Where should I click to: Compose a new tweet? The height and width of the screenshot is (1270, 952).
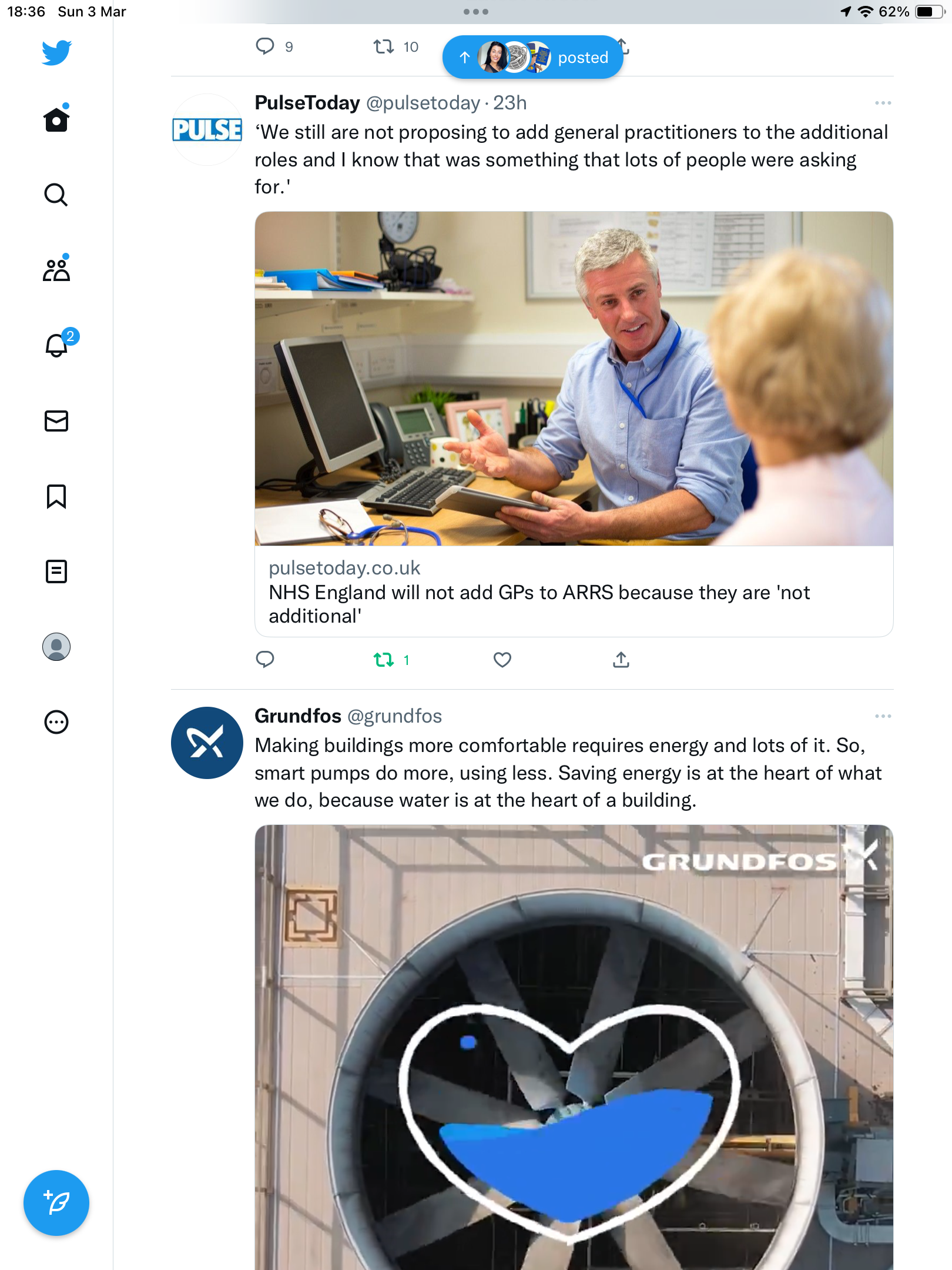pos(56,1203)
